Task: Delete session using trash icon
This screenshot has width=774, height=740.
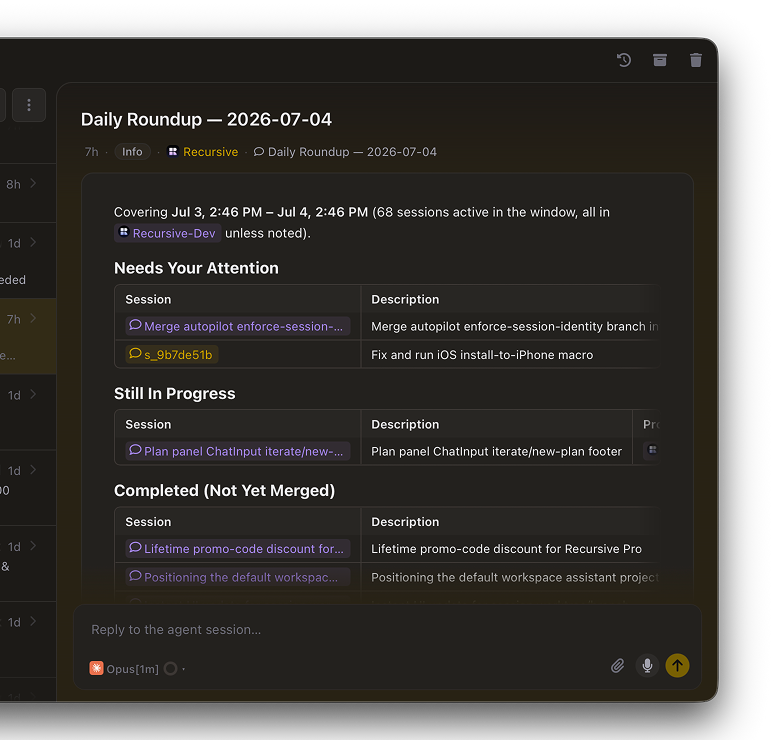Action: click(x=696, y=60)
